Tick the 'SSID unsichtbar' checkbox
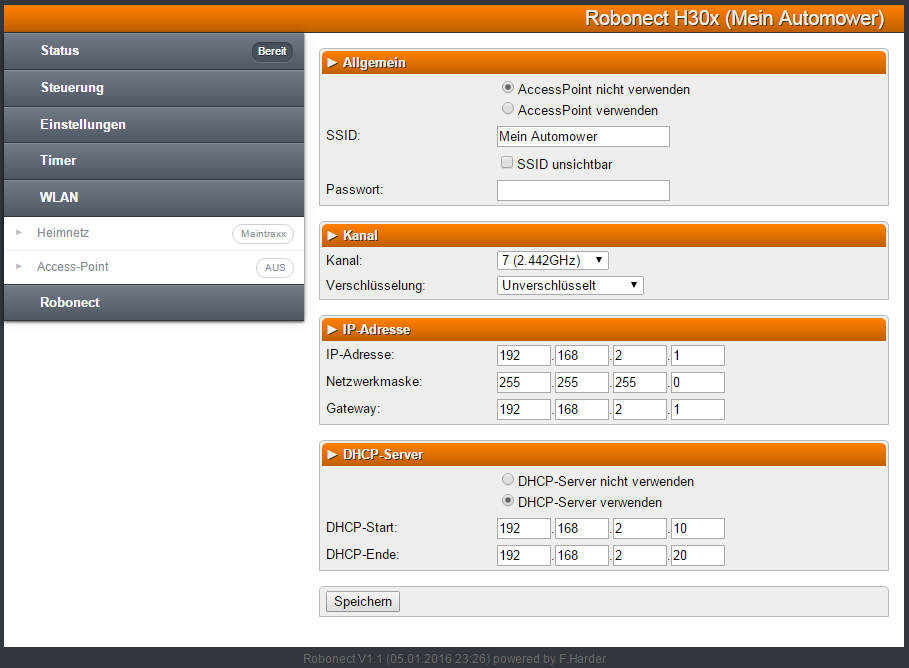909x668 pixels. (507, 162)
